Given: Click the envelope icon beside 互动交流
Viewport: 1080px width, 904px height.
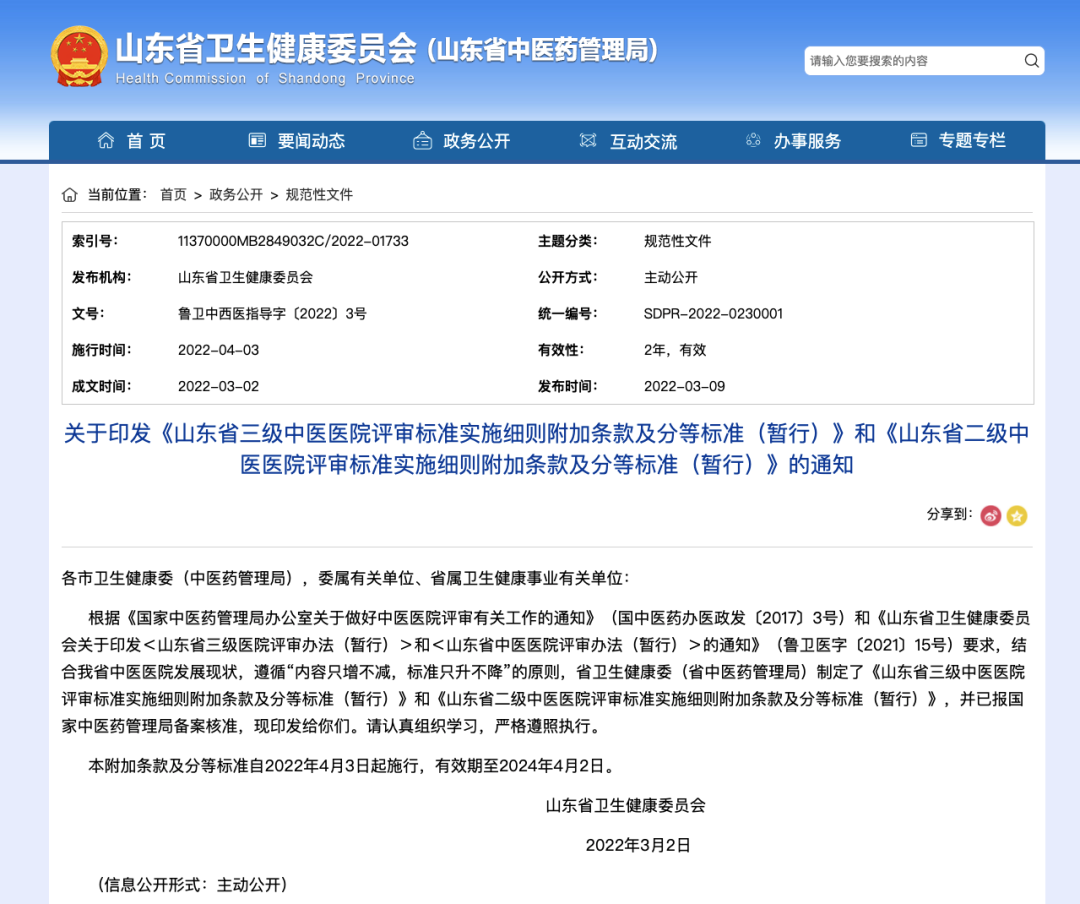Looking at the screenshot, I should coord(588,140).
